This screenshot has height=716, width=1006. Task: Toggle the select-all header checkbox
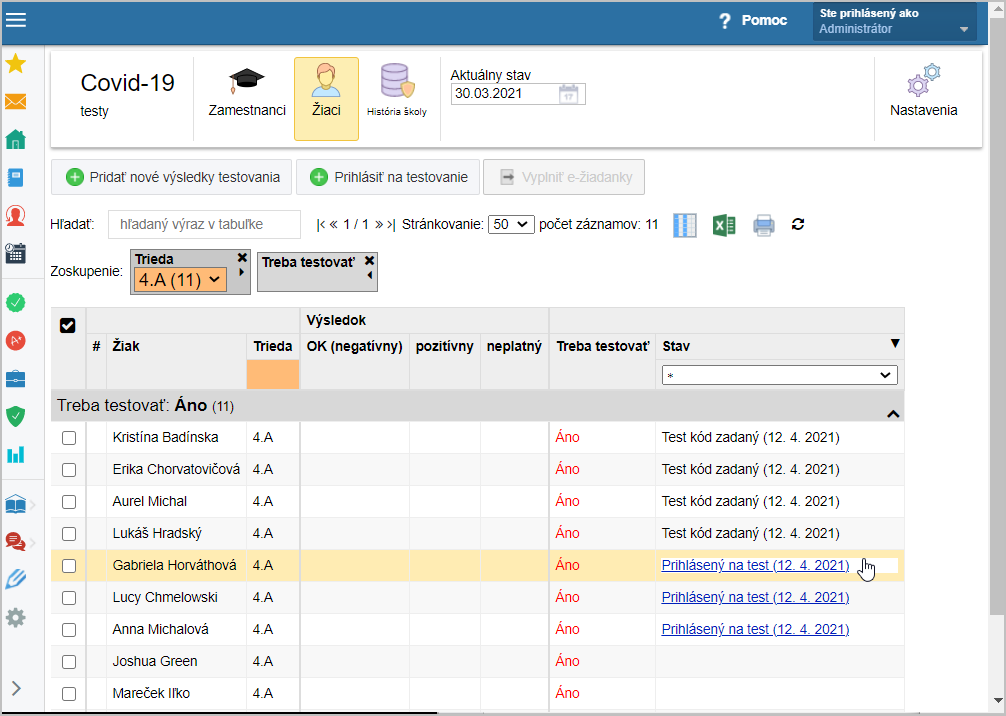[67, 326]
